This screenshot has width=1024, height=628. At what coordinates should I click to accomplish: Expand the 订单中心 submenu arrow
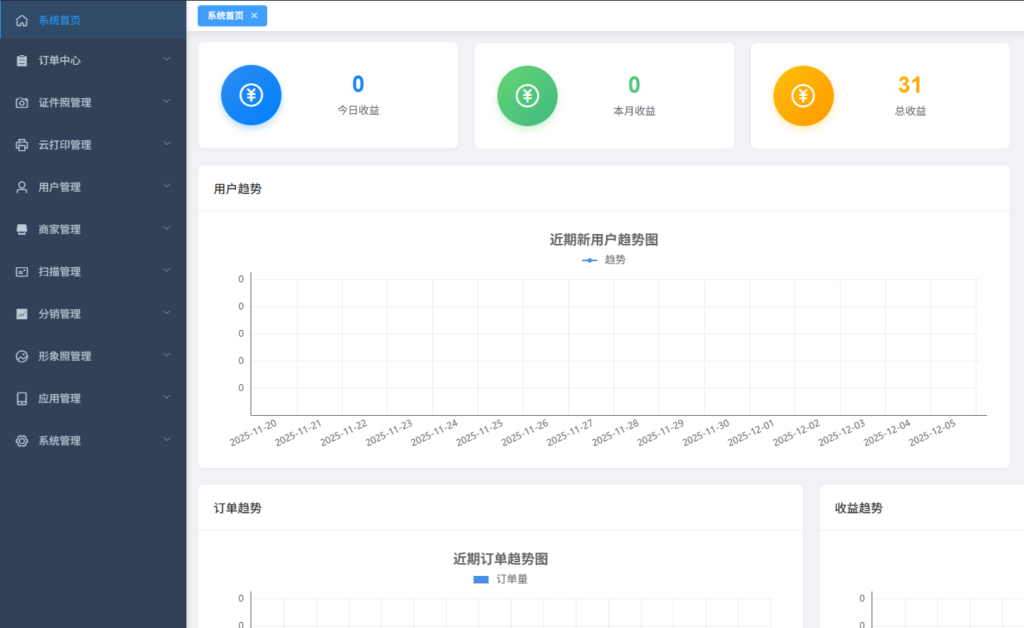(167, 60)
